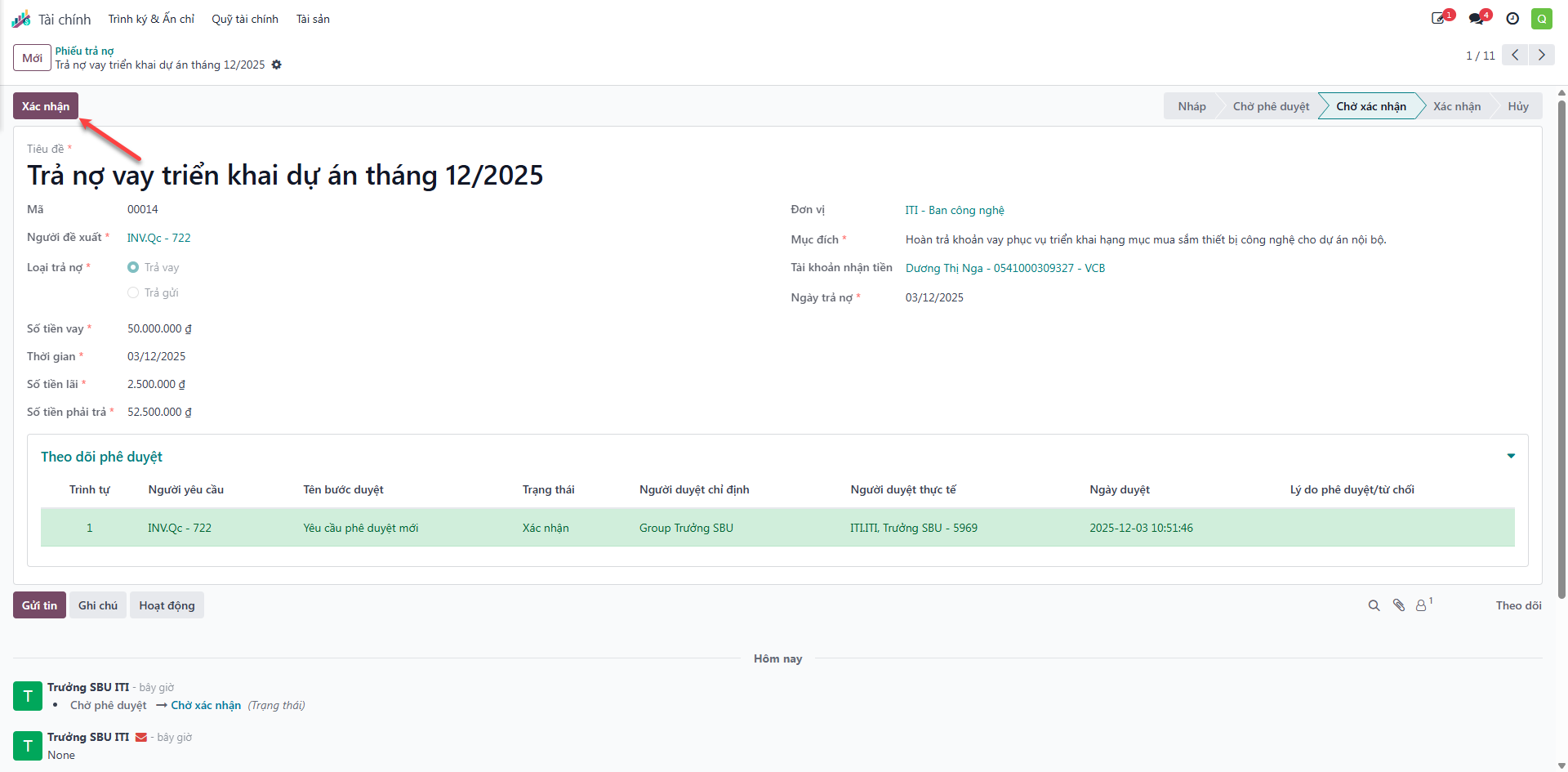Collapse the Theo dõi phê duyệt section
Image resolution: width=1568 pixels, height=772 pixels.
[1511, 456]
